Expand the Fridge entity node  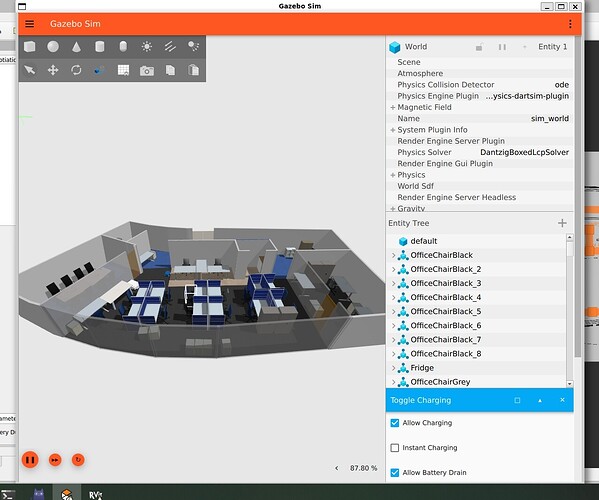393,368
